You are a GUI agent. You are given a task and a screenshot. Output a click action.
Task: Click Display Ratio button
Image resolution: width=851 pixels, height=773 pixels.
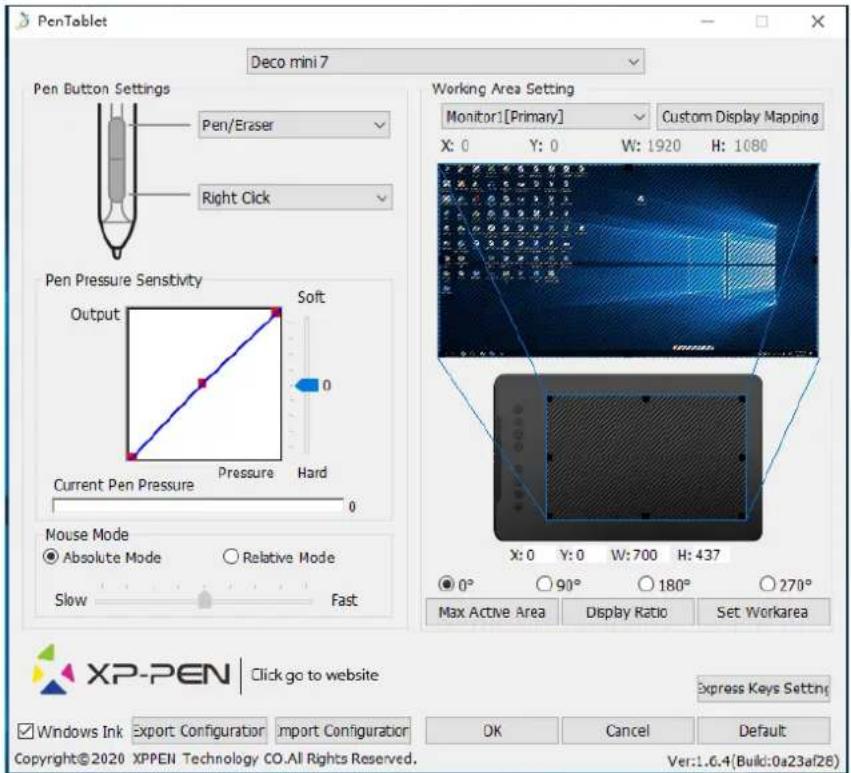627,612
